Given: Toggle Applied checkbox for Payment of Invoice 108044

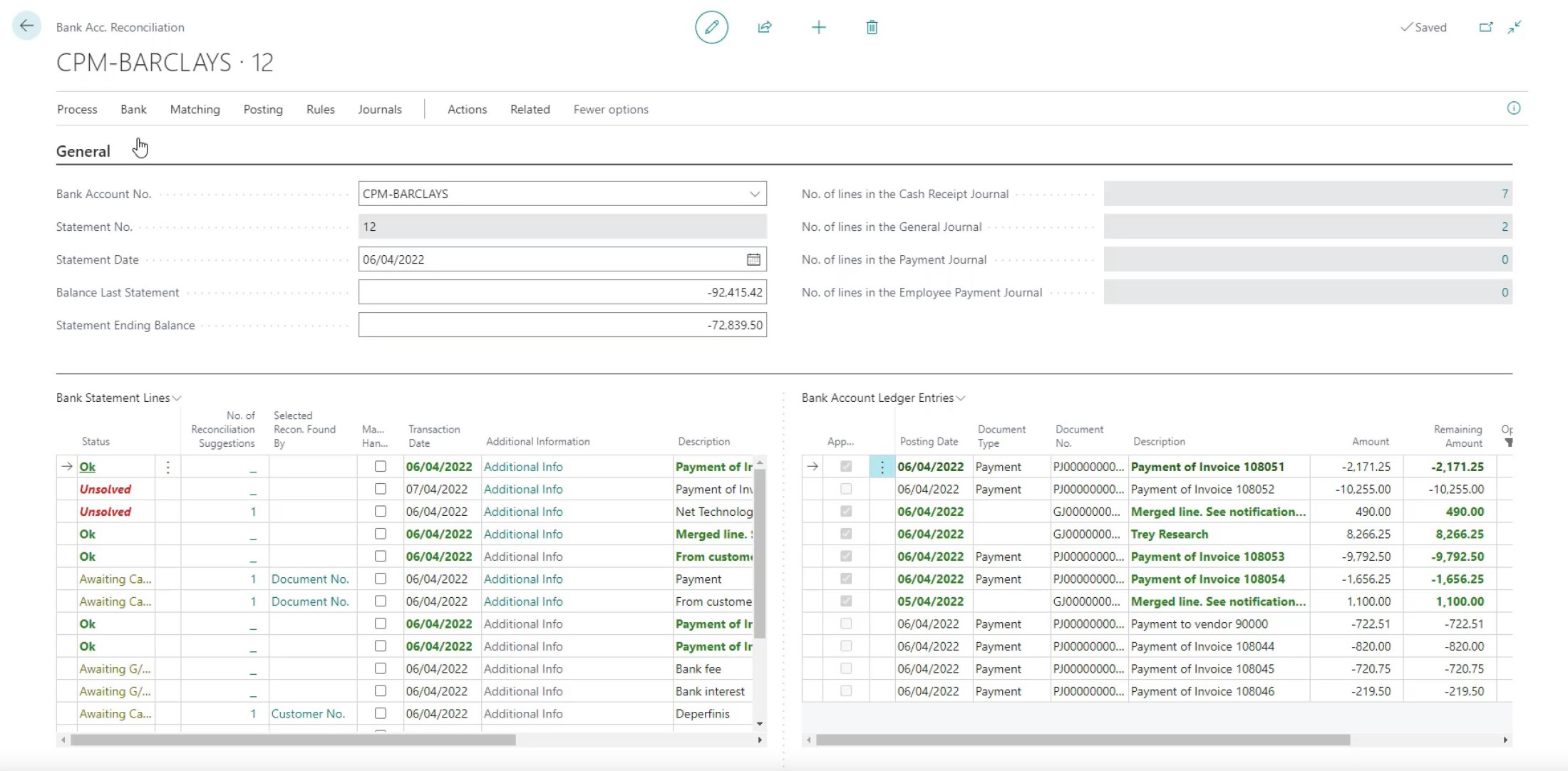Looking at the screenshot, I should (846, 646).
